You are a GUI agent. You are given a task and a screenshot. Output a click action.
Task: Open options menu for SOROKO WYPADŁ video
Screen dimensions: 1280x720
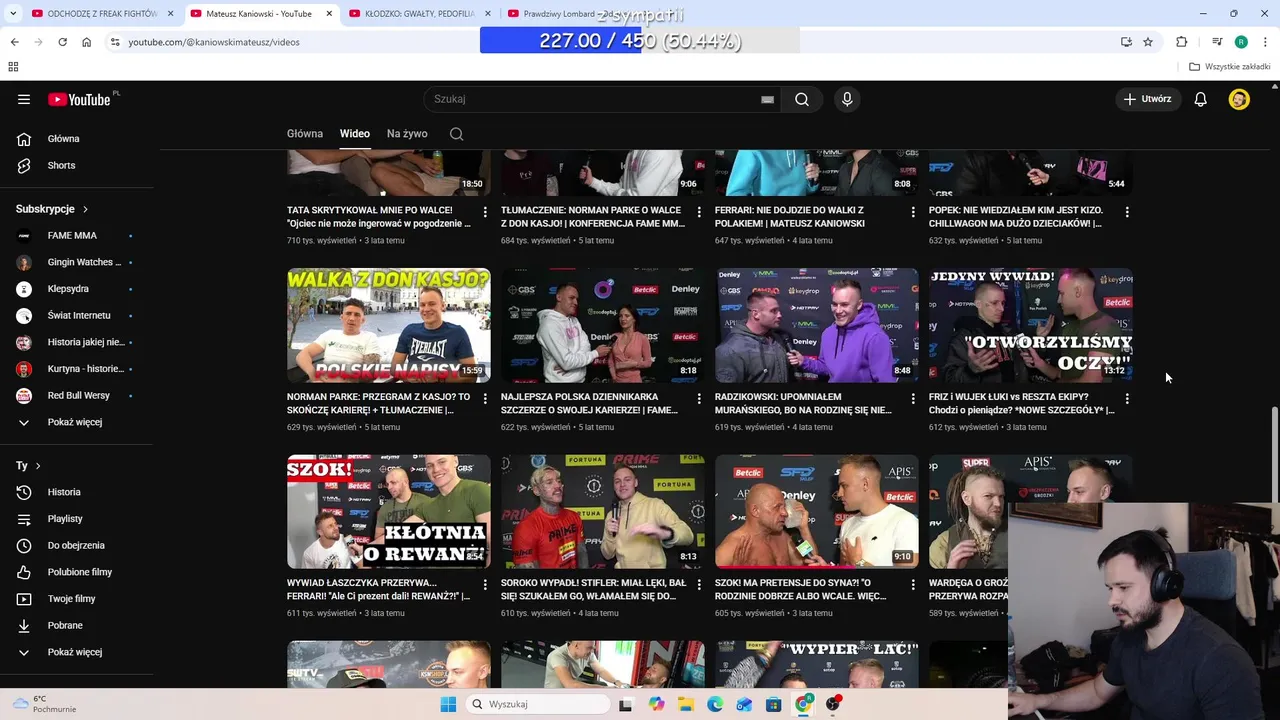[x=699, y=584]
